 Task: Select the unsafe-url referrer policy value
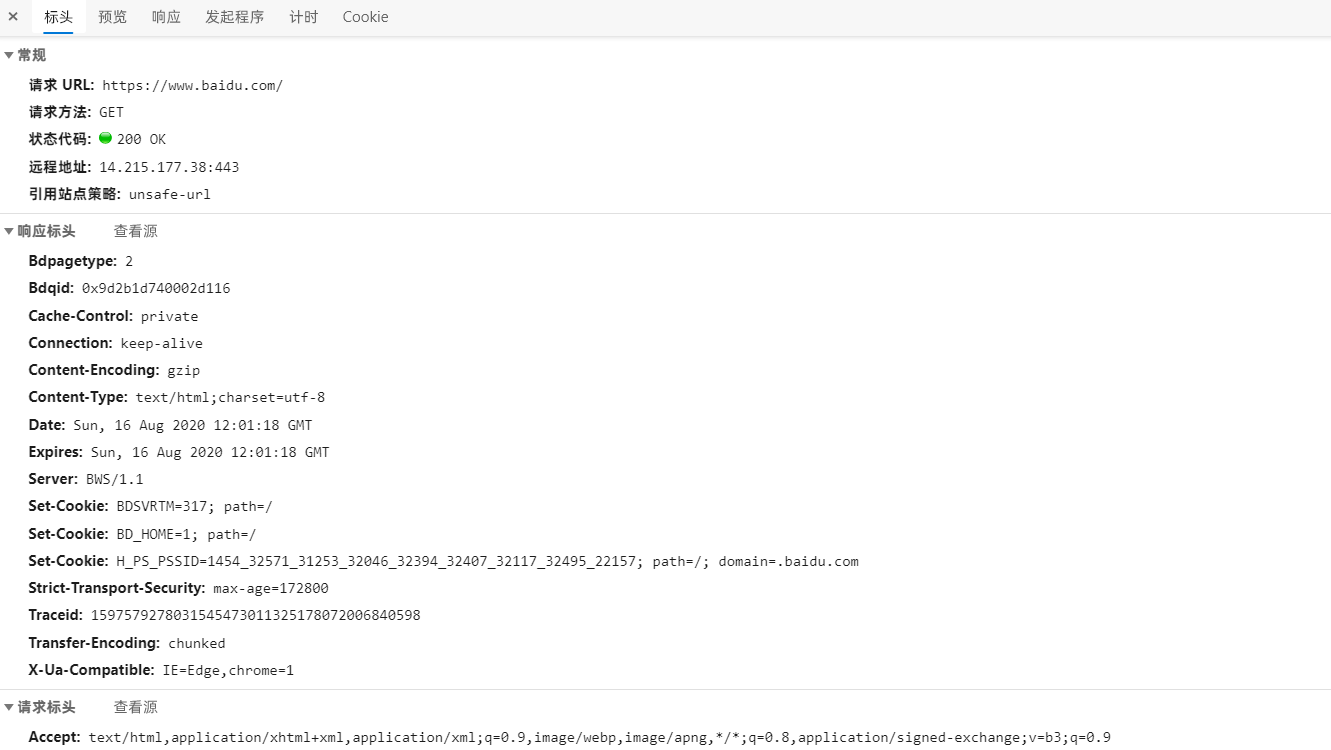tap(169, 194)
